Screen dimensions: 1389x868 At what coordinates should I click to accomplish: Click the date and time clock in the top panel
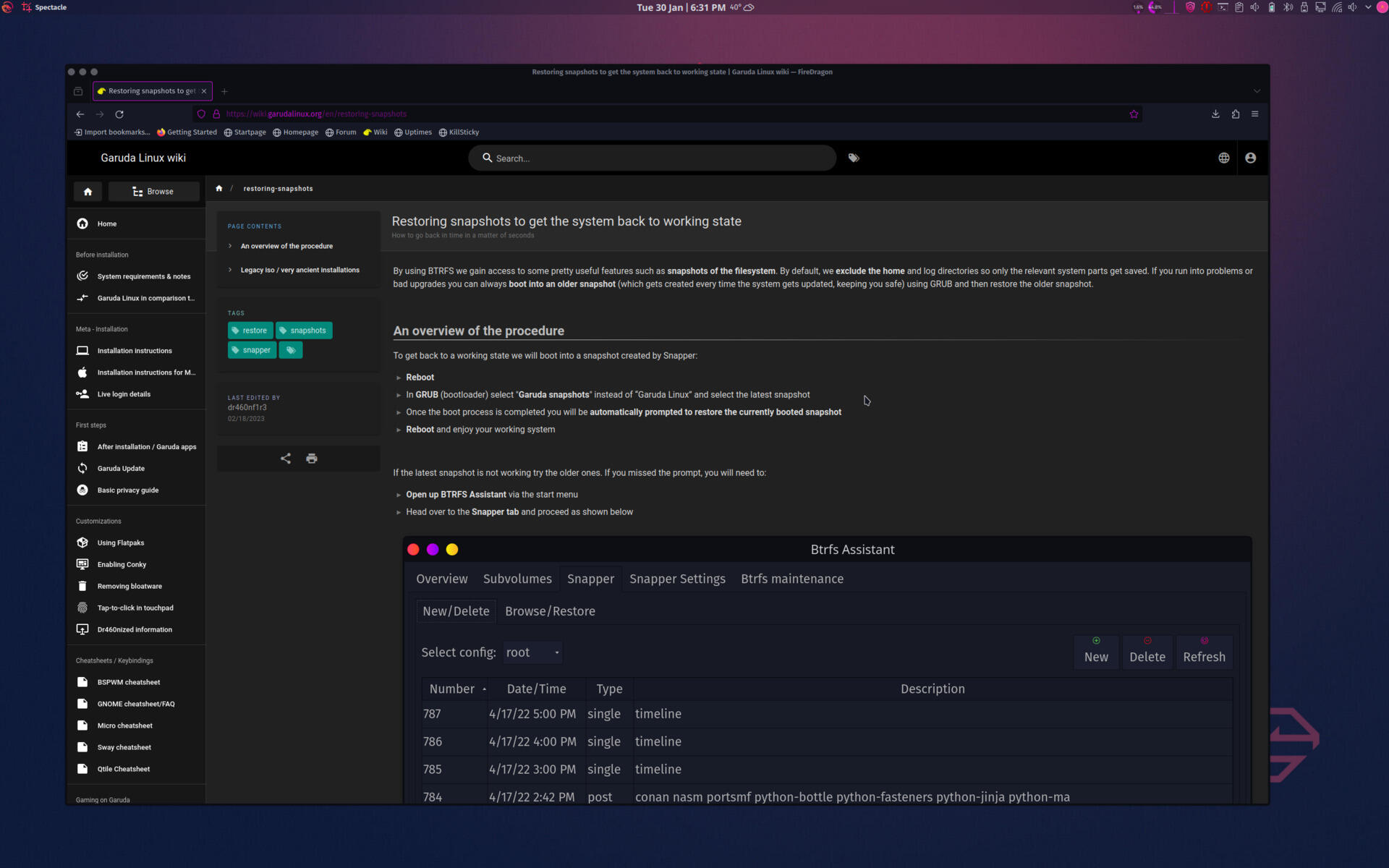tap(681, 7)
